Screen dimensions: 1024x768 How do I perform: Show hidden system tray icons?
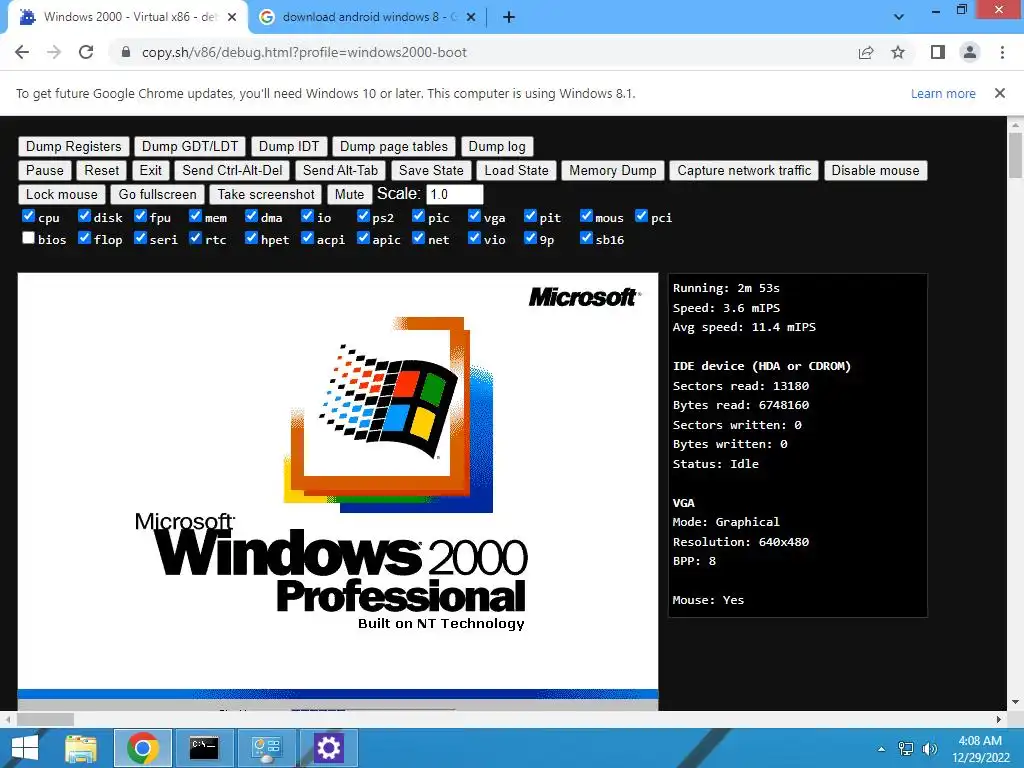pos(882,749)
